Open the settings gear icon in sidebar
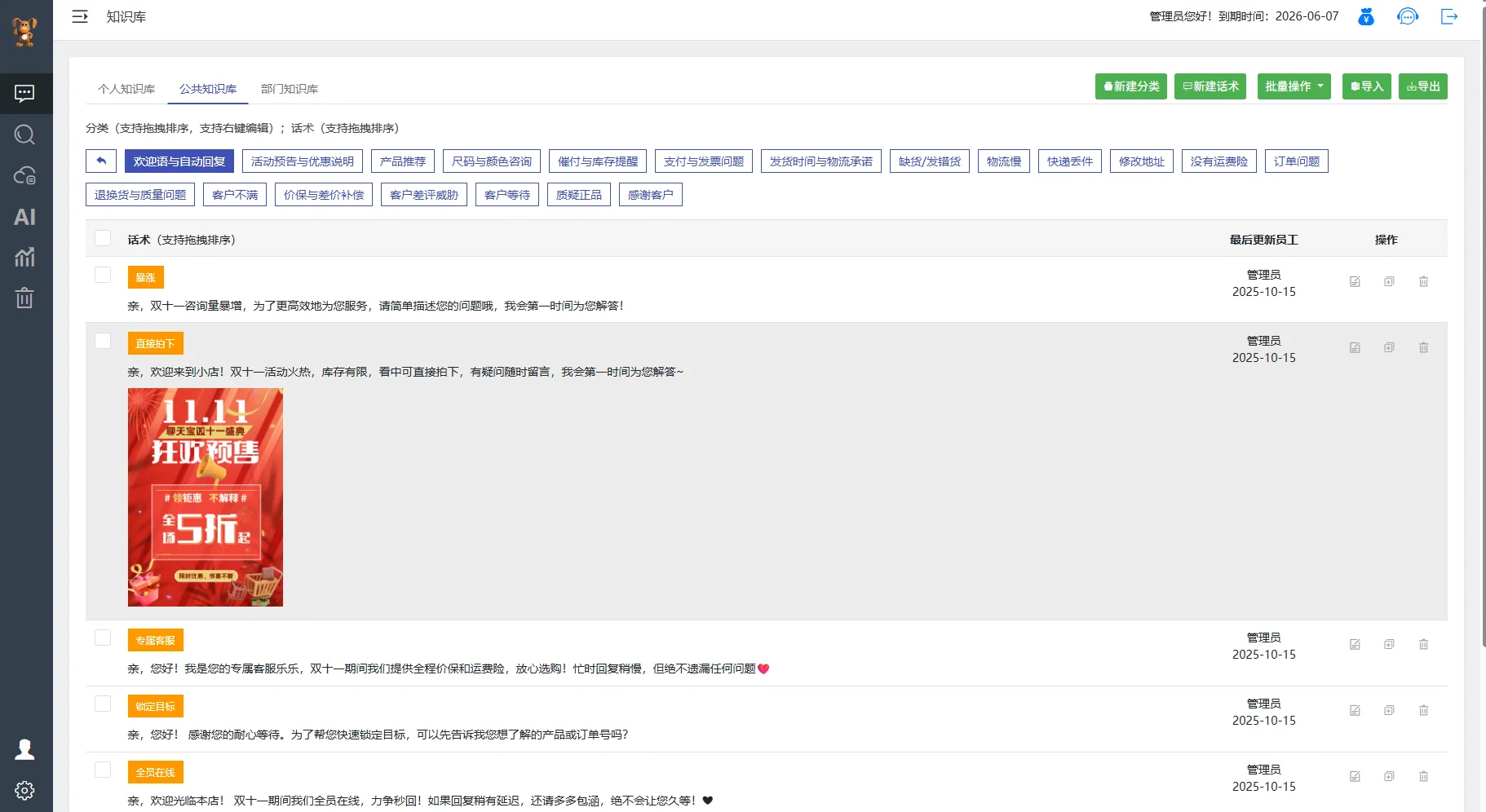This screenshot has height=812, width=1486. coord(24,790)
